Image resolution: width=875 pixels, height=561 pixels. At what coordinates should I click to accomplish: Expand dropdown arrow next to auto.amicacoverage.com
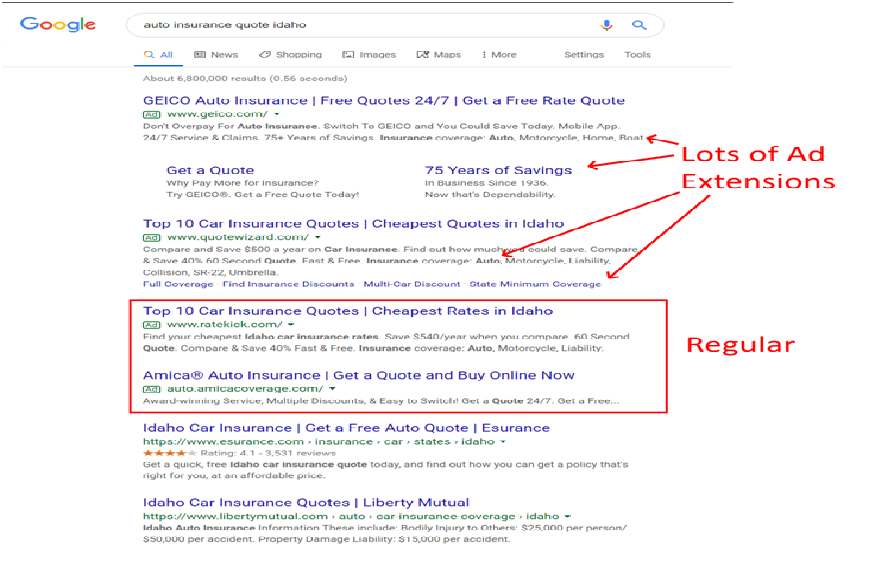point(332,389)
